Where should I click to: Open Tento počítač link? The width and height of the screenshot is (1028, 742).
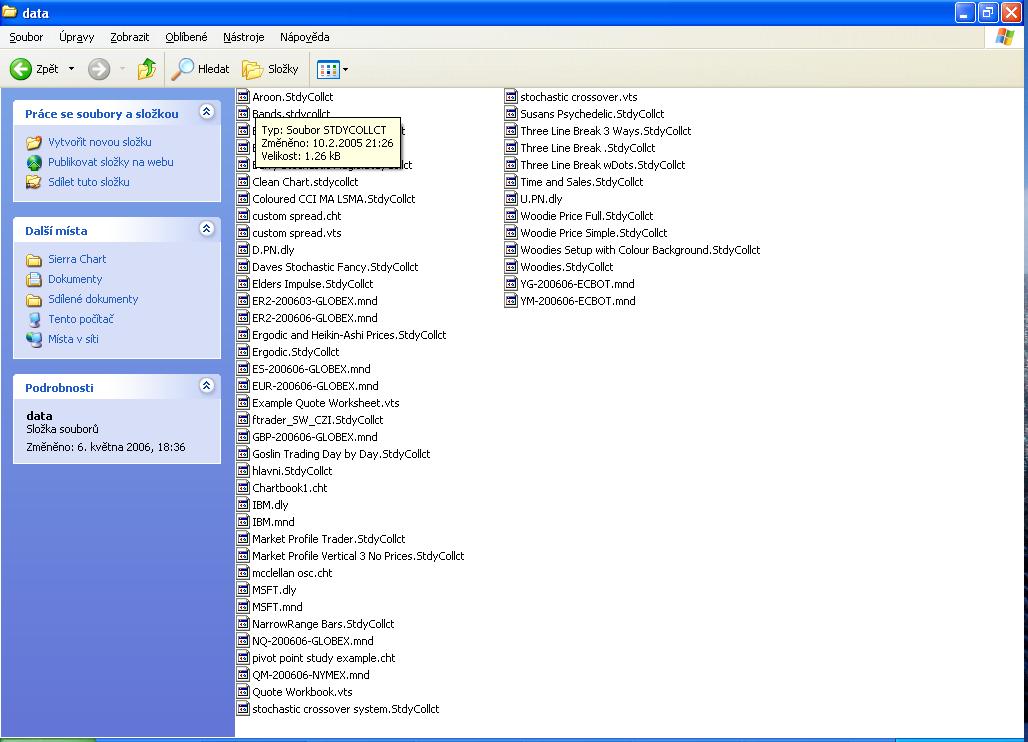coord(81,319)
